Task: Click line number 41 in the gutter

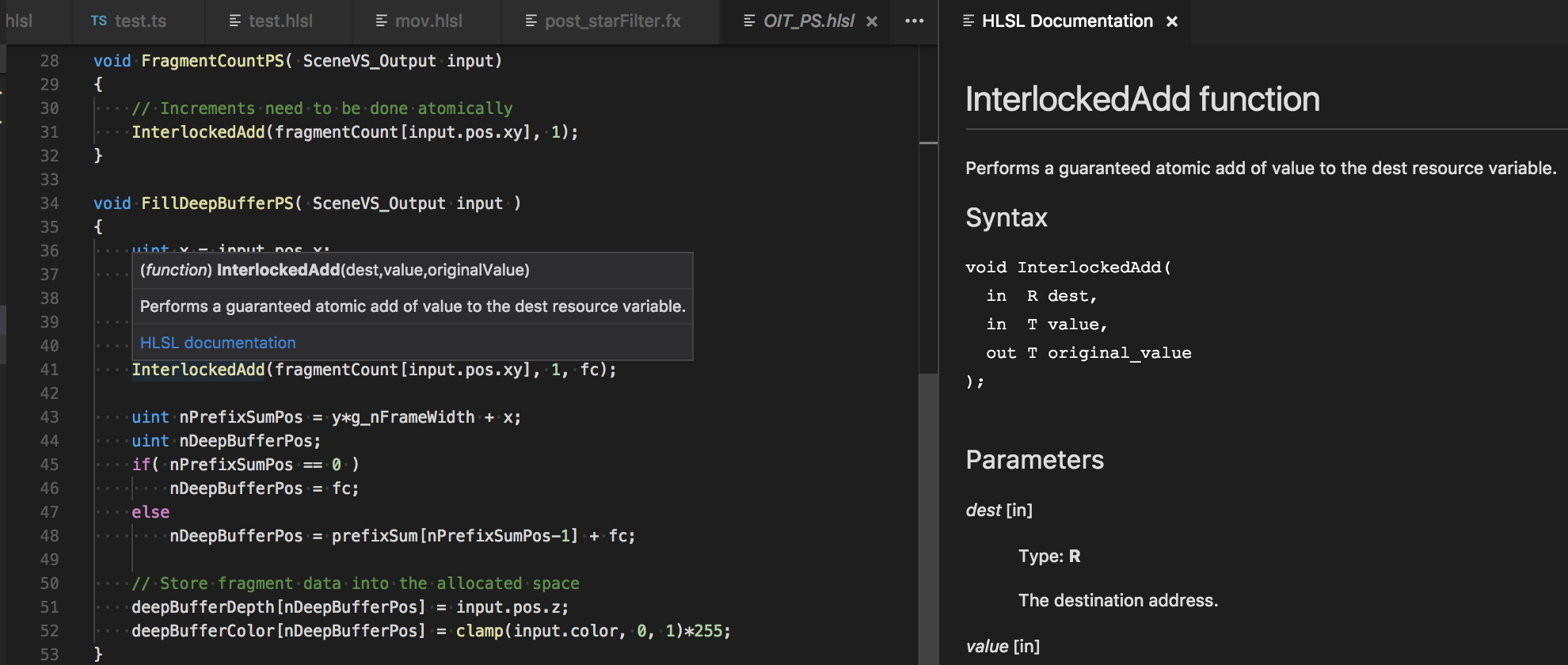Action: (49, 370)
